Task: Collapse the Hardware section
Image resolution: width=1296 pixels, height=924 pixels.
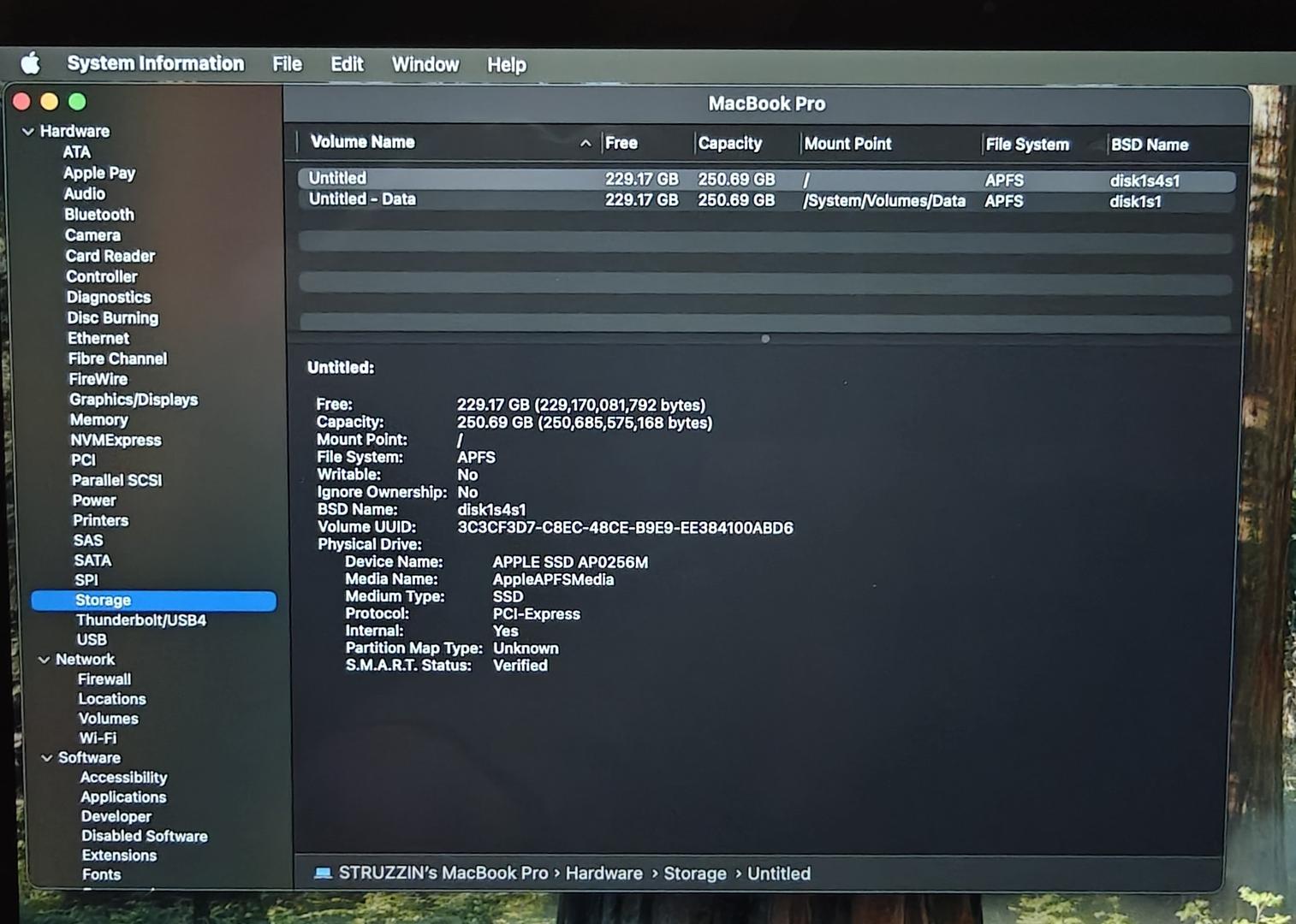Action: 28,132
